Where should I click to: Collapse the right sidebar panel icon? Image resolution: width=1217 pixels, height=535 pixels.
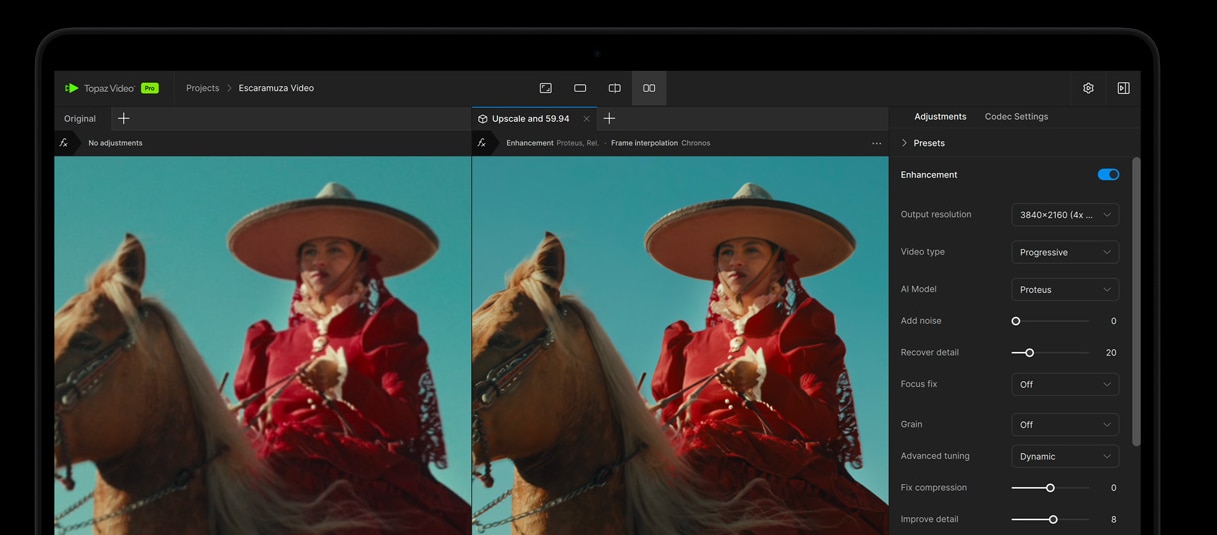point(1123,88)
